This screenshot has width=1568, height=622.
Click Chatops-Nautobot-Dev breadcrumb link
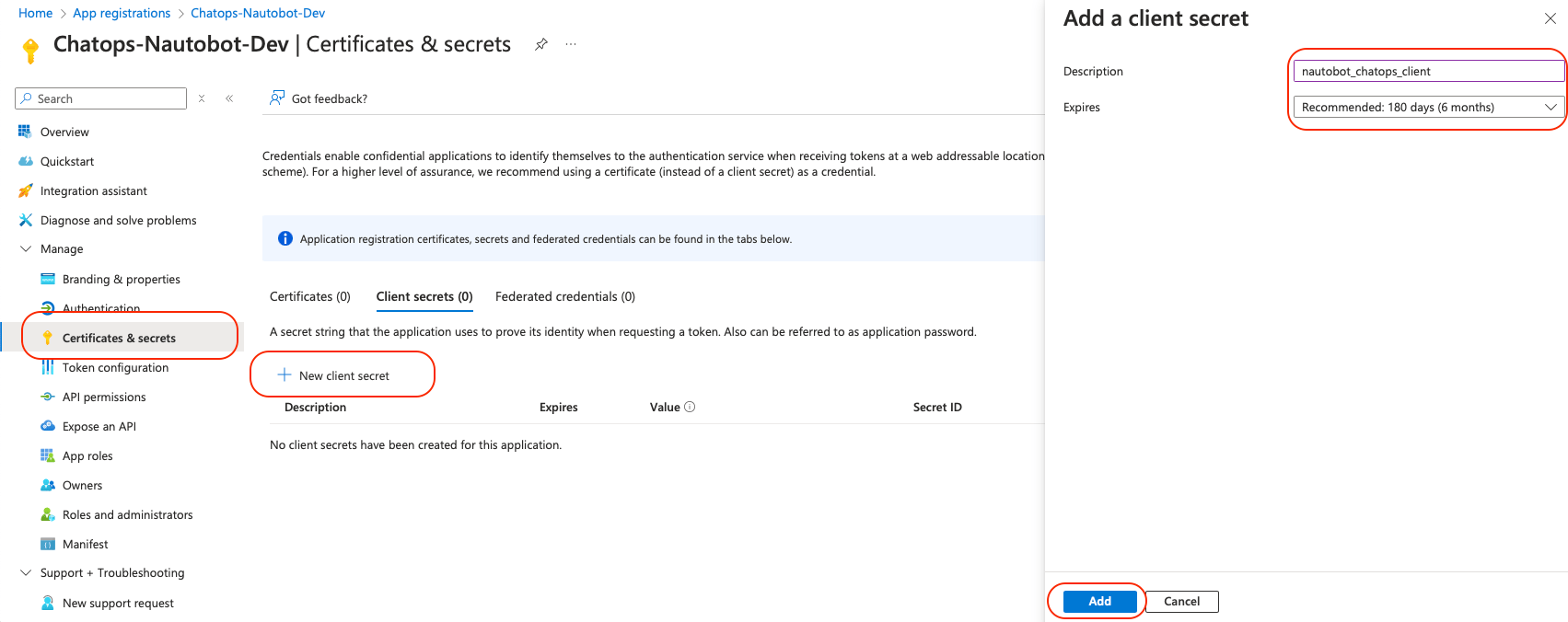(x=258, y=13)
